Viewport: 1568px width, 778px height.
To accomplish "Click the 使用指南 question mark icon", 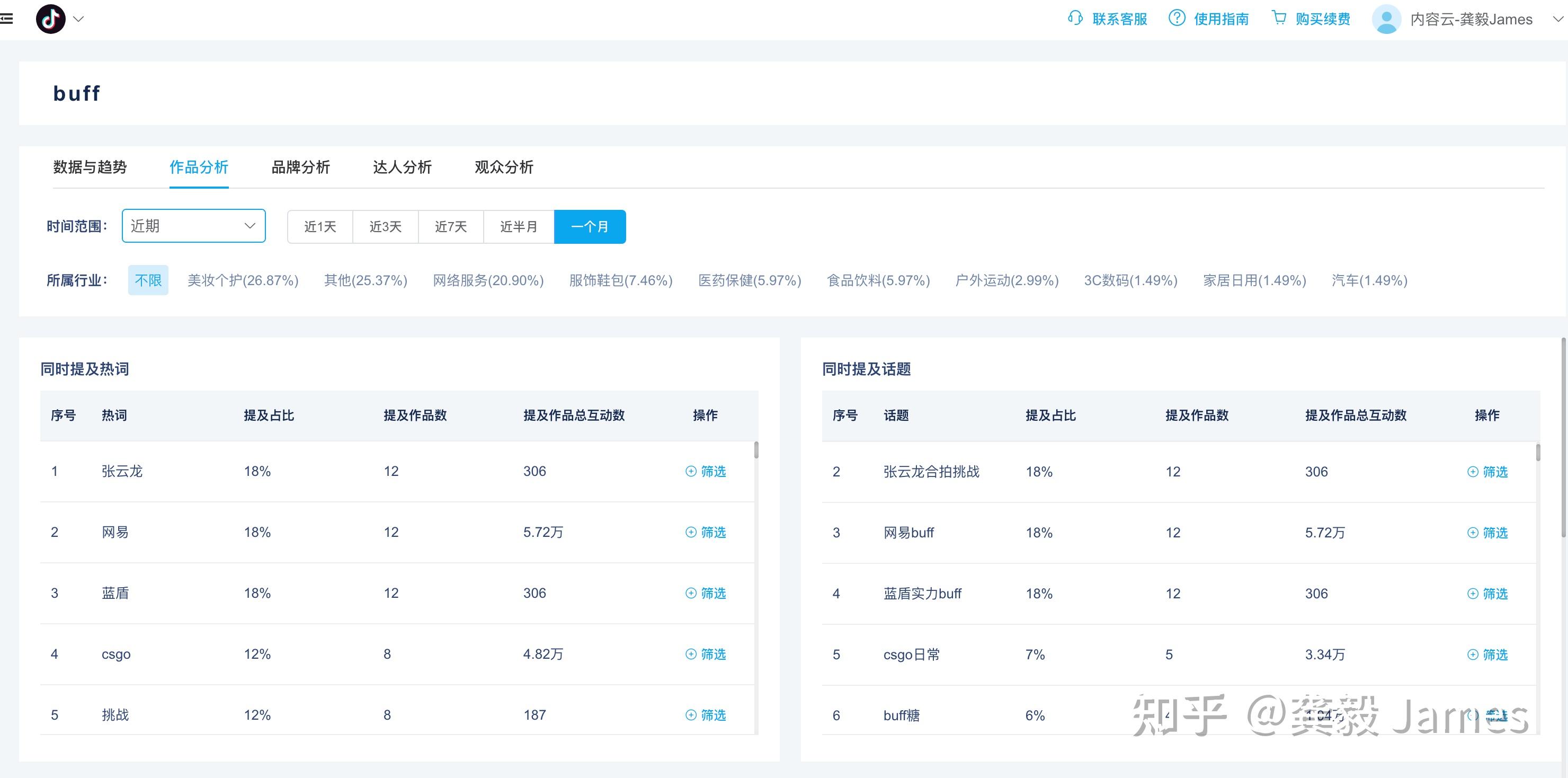I will [1176, 19].
